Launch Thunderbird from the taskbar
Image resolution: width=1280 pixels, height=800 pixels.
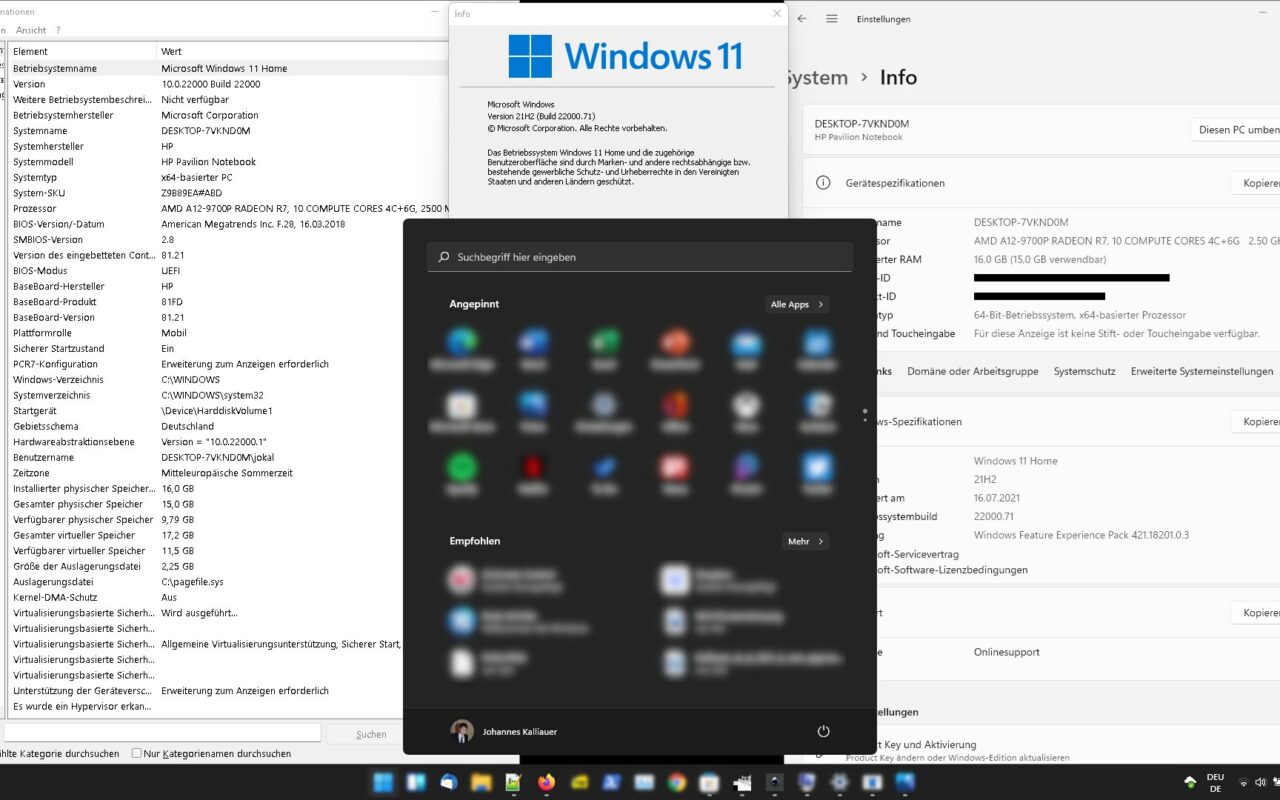[x=448, y=782]
